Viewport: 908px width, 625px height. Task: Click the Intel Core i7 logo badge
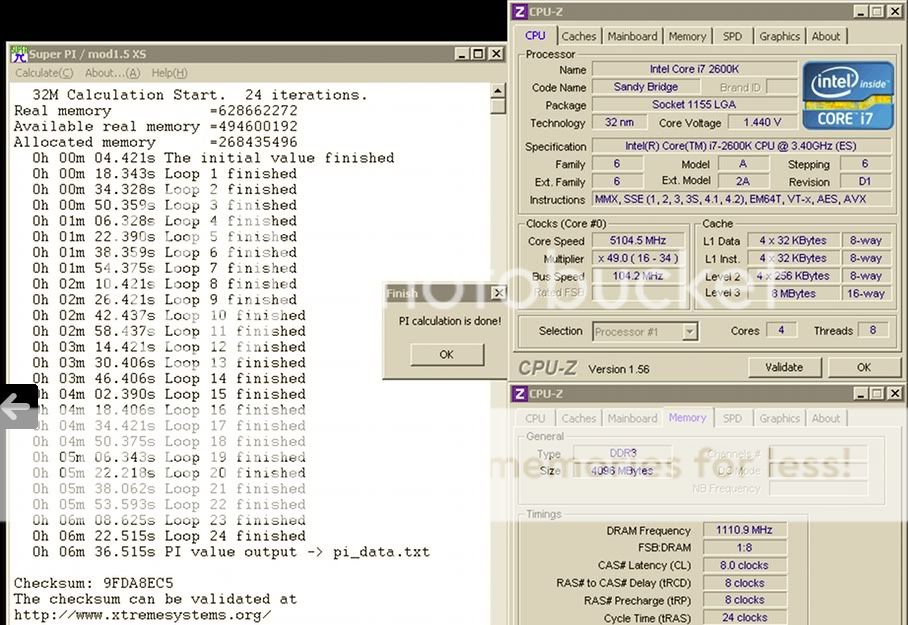848,95
